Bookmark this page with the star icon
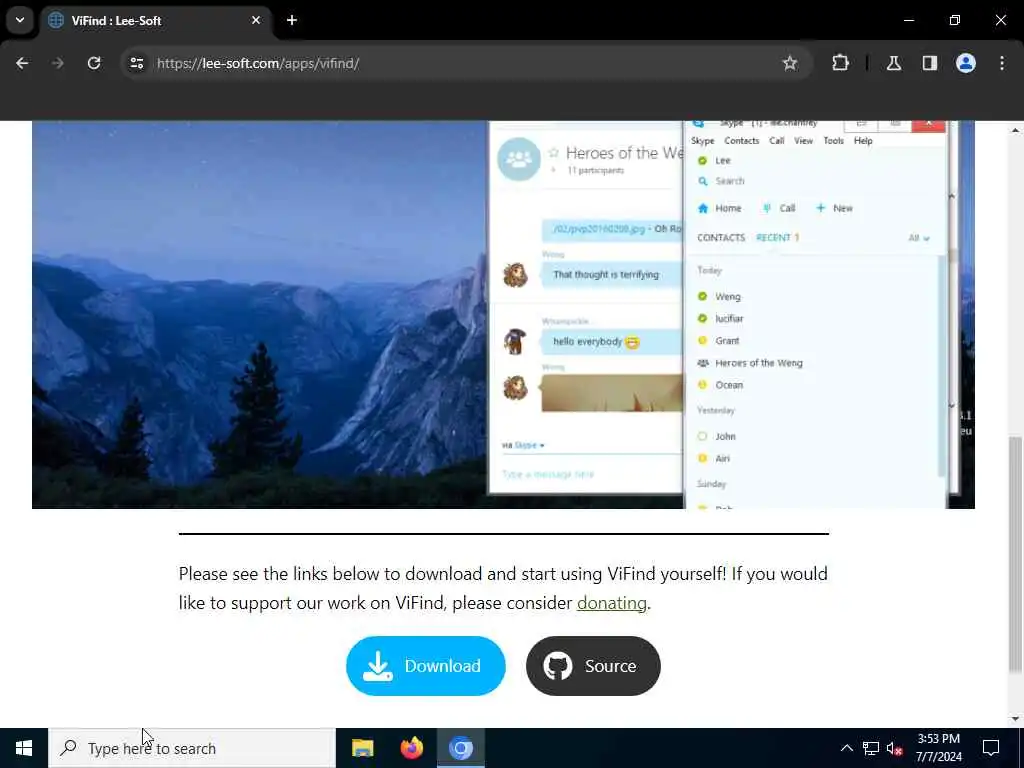This screenshot has width=1024, height=768. tap(790, 63)
